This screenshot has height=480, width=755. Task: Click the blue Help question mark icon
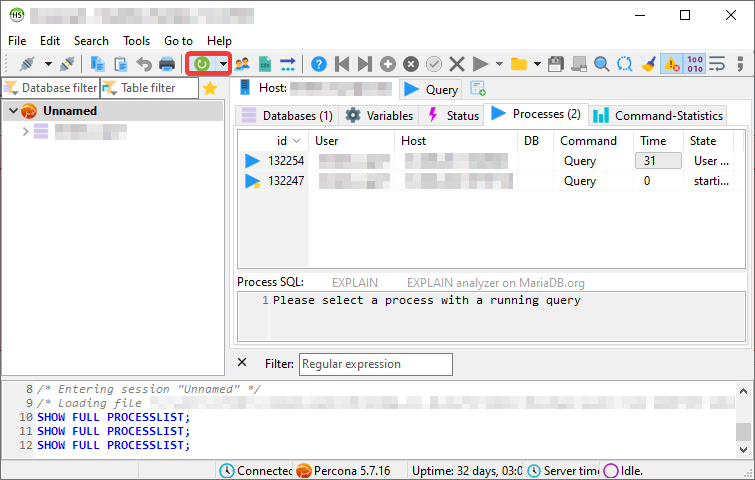tap(319, 64)
